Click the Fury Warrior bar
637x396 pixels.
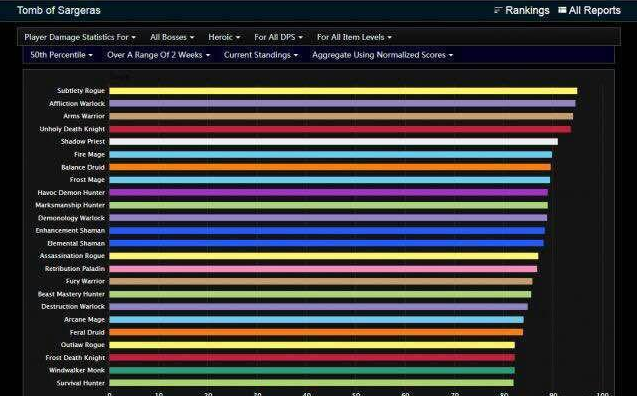[x=321, y=281]
